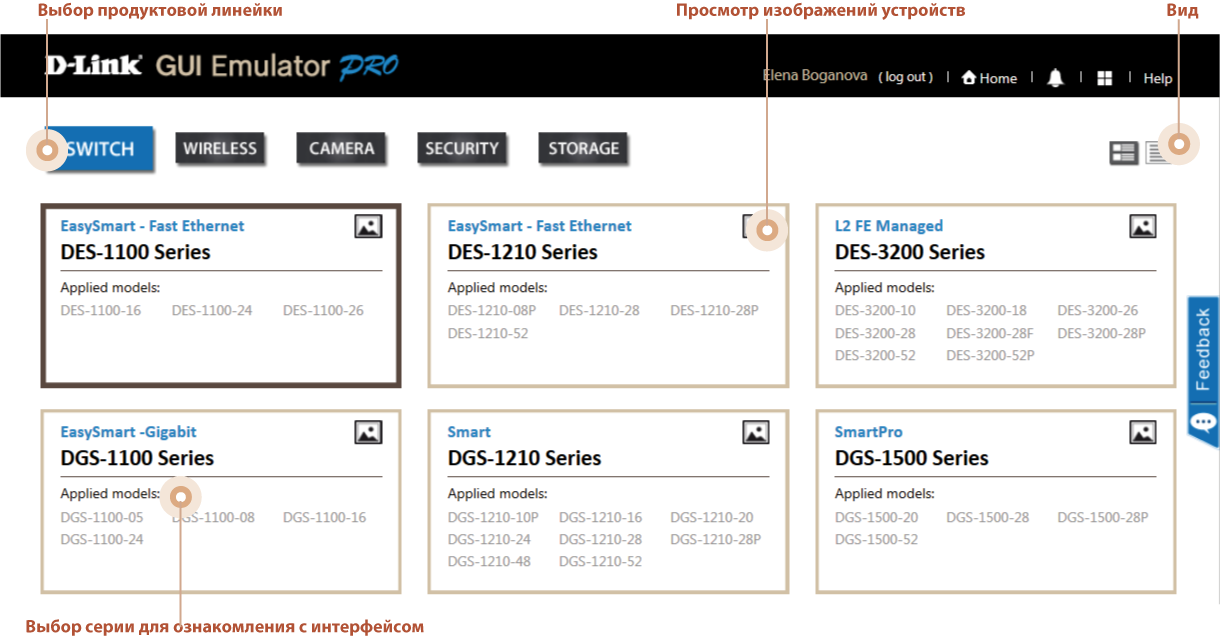Open the apps grid icon in the header
The width and height of the screenshot is (1220, 636).
point(1104,77)
